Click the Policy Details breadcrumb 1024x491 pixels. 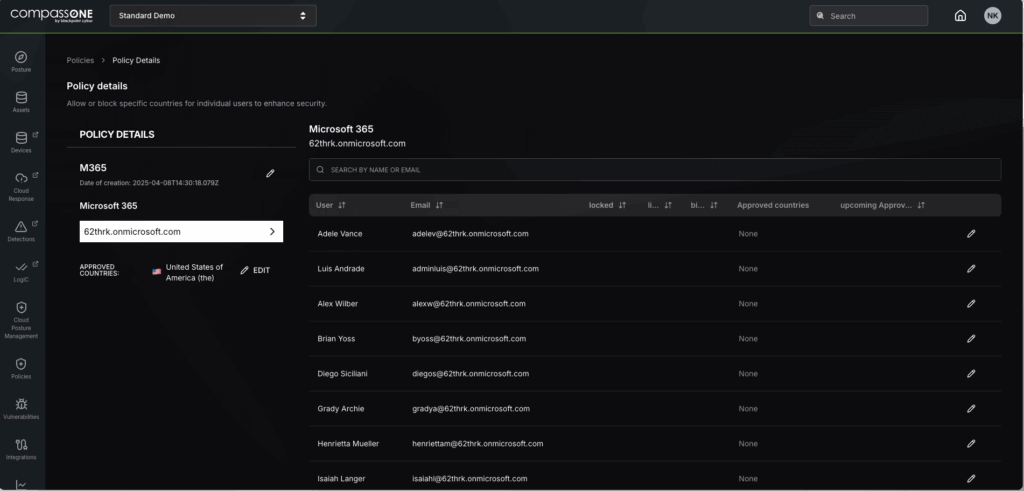point(136,60)
